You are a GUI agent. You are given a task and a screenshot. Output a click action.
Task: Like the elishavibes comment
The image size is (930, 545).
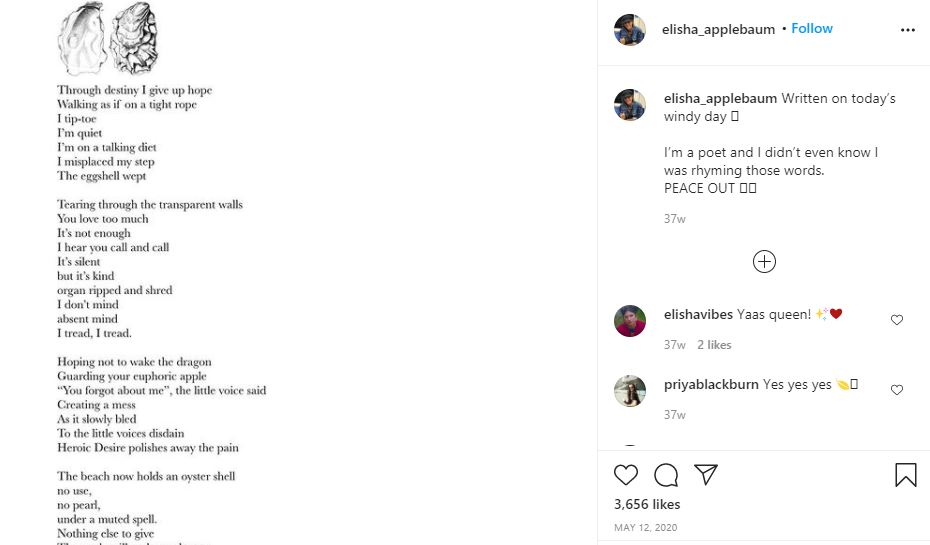point(897,320)
